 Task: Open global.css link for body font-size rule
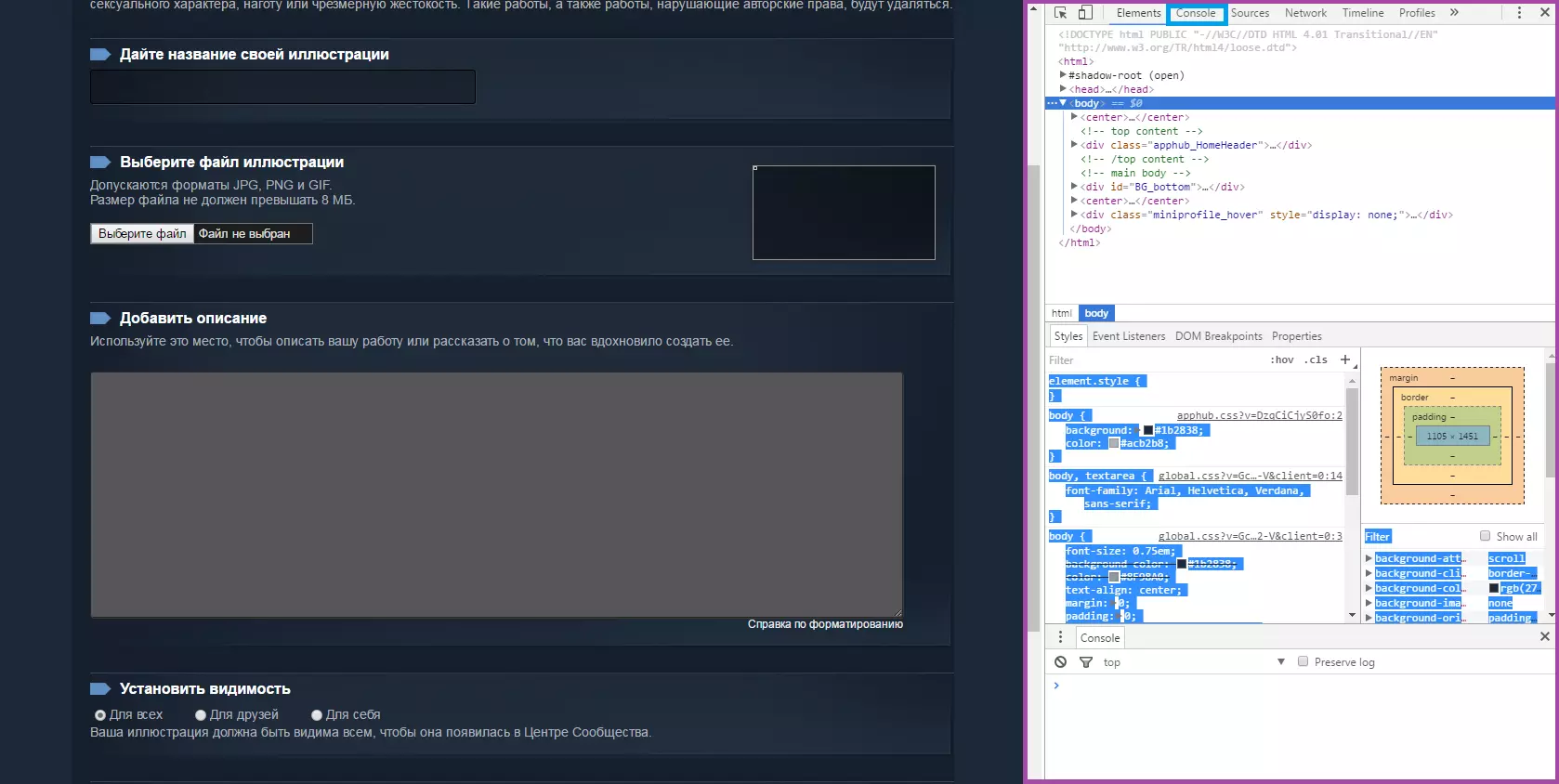pos(1250,536)
